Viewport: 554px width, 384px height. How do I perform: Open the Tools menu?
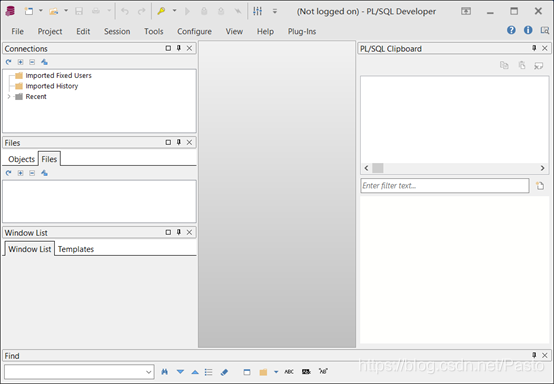point(154,31)
